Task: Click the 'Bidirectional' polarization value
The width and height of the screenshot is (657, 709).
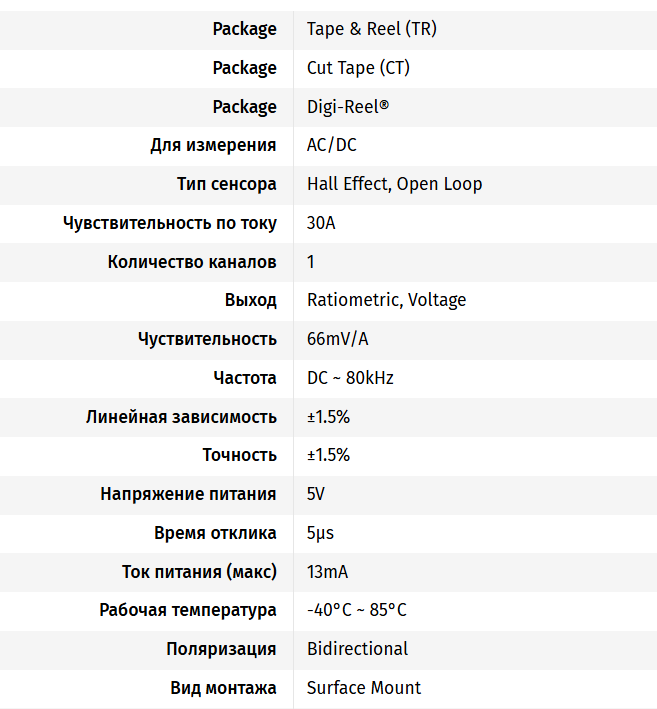Action: [x=357, y=649]
